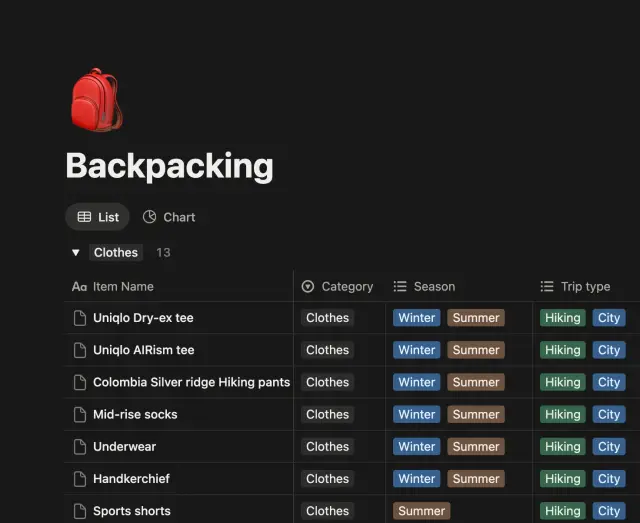
Task: Click page icon beside Underwear
Action: (x=80, y=447)
